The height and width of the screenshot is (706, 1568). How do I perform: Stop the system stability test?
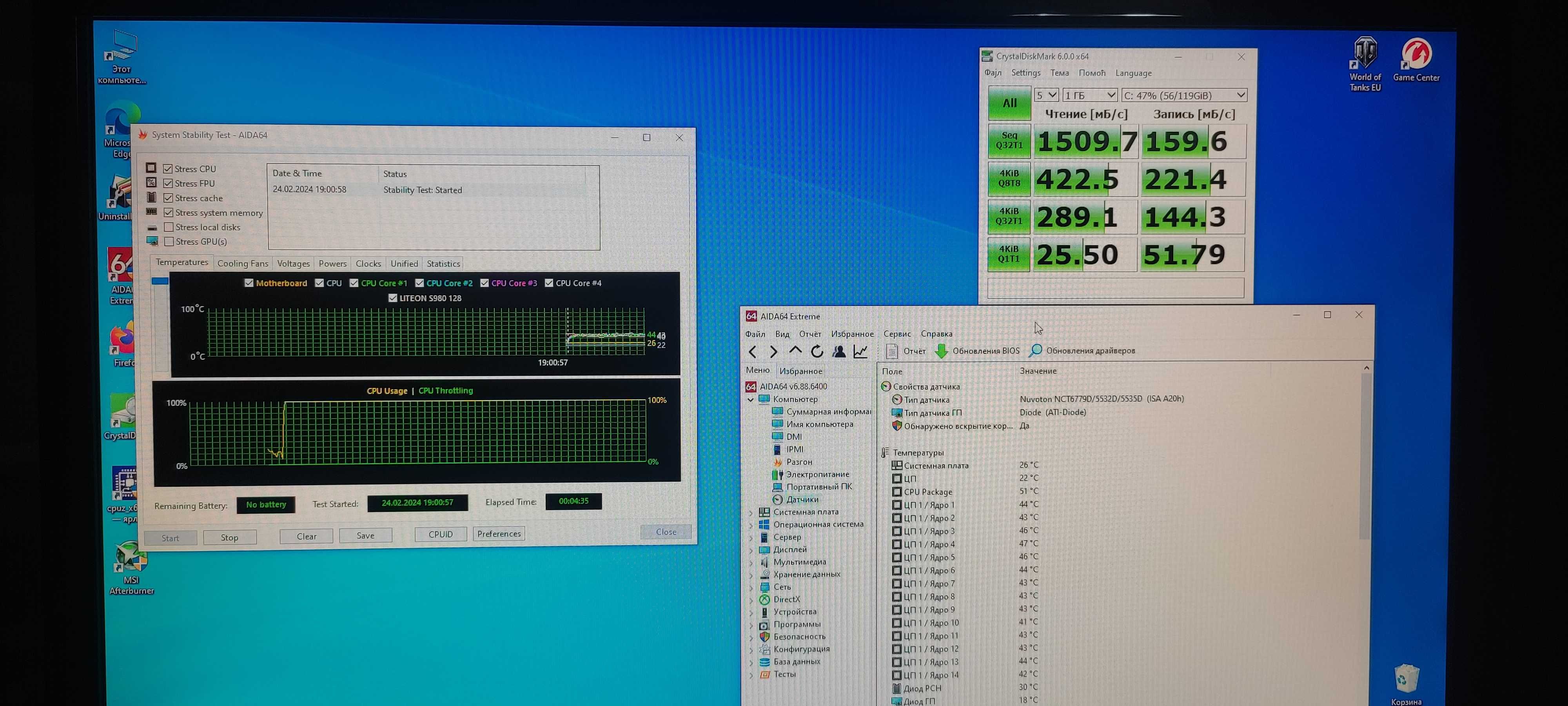229,537
